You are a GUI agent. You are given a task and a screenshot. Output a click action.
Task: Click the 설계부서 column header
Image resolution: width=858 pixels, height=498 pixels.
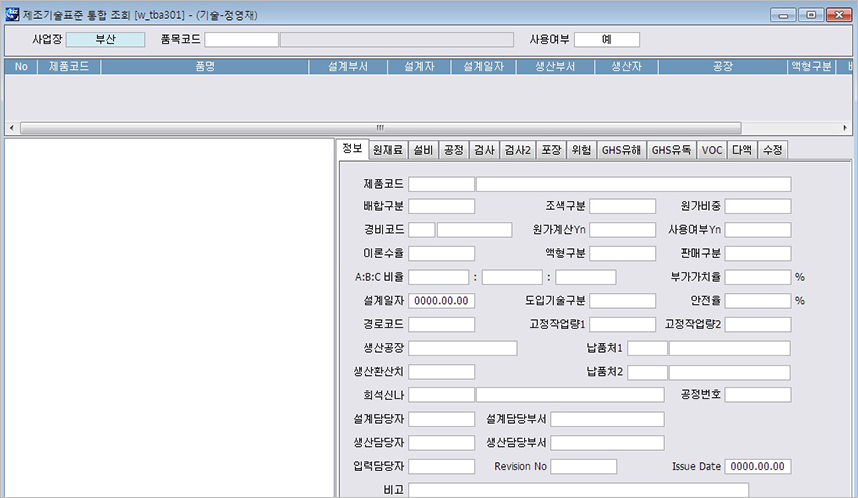click(x=348, y=66)
